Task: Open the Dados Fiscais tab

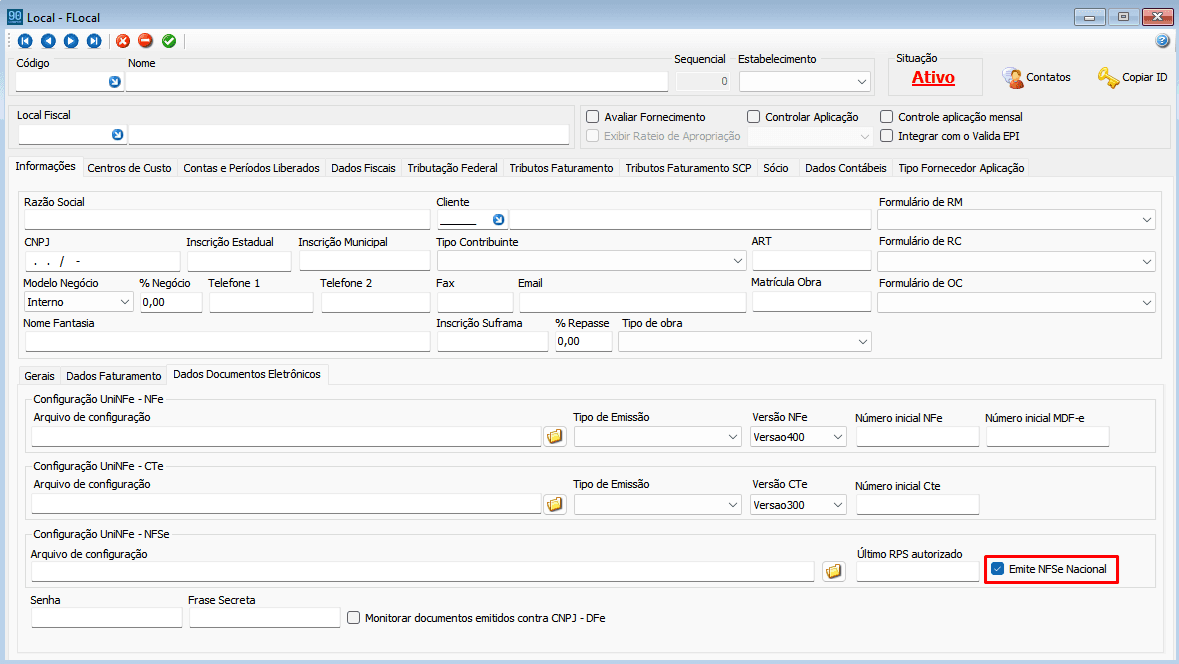Action: (x=363, y=168)
